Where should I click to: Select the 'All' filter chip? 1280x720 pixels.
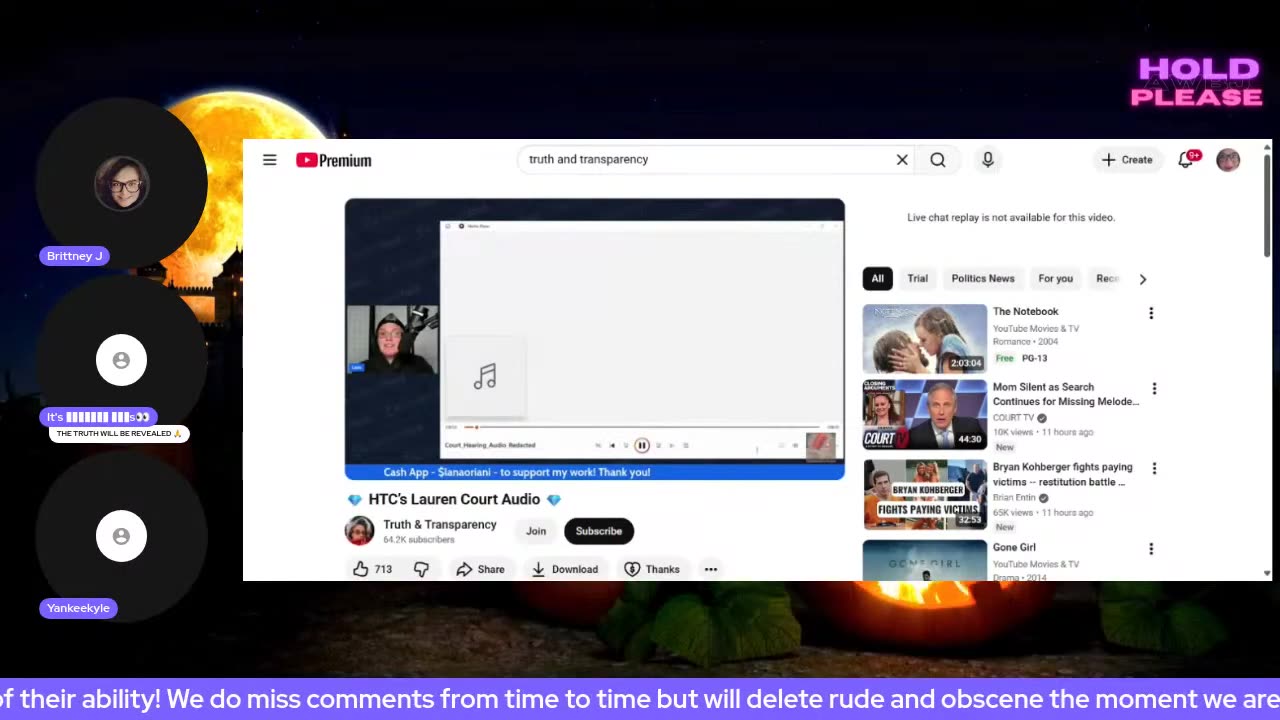(877, 279)
